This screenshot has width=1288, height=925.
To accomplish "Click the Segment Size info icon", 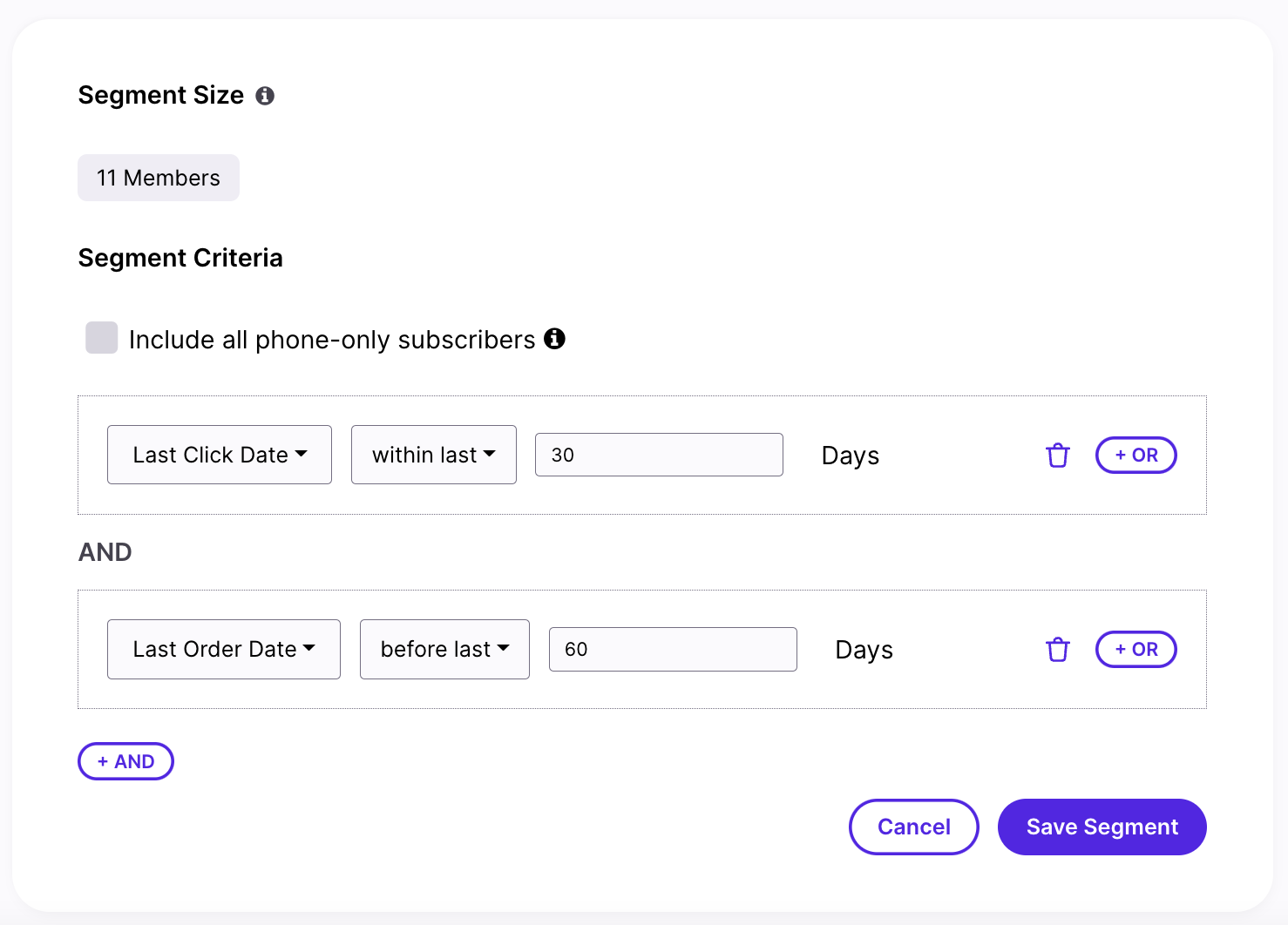I will point(265,96).
